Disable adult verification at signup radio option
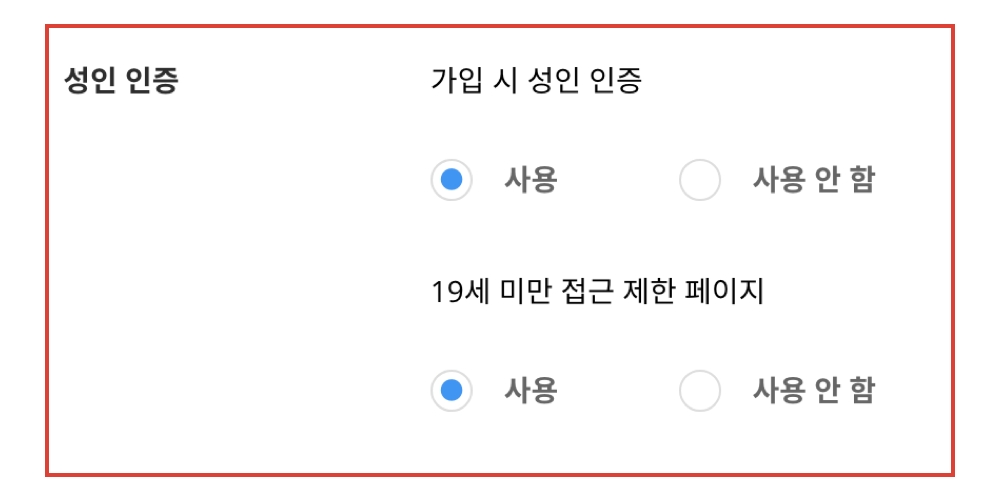Screen dimensions: 1000x502 pos(699,181)
